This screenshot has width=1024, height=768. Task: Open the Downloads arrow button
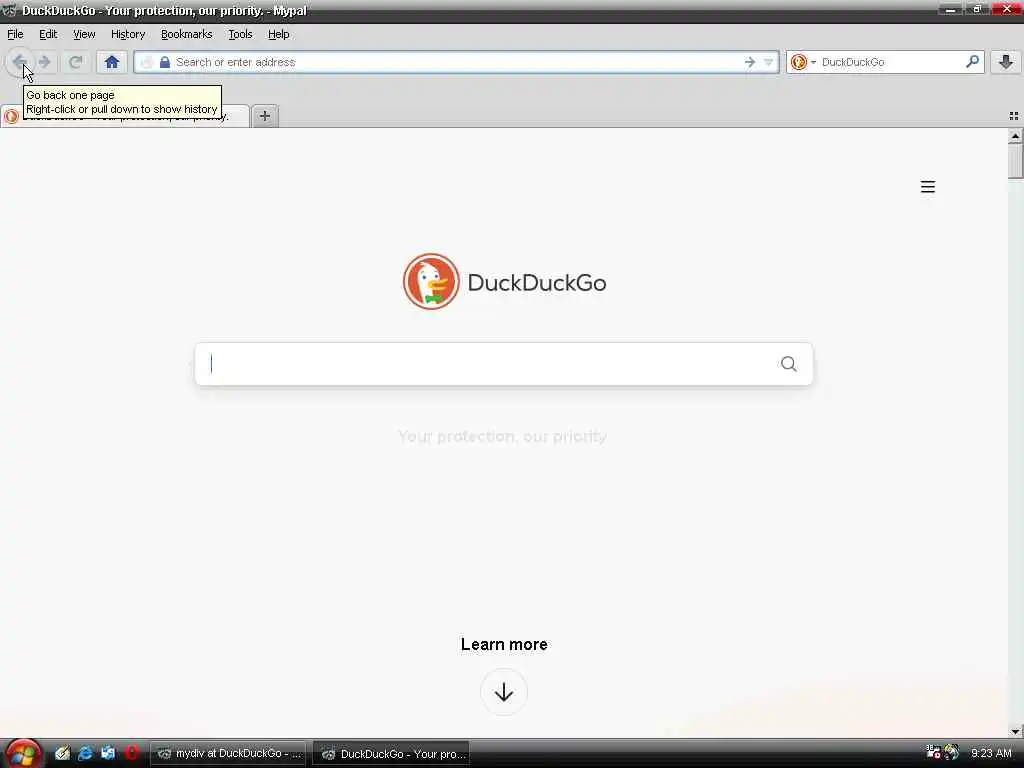tap(1006, 62)
